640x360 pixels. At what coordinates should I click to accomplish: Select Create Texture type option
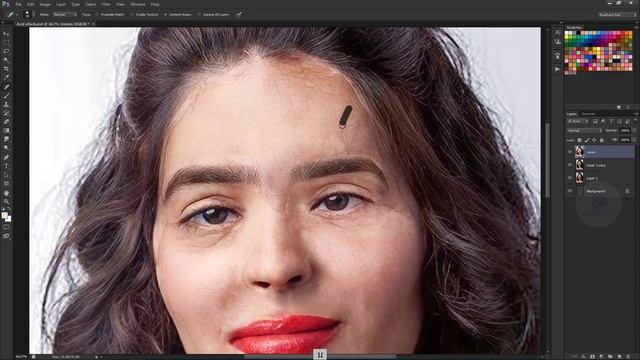(x=144, y=14)
